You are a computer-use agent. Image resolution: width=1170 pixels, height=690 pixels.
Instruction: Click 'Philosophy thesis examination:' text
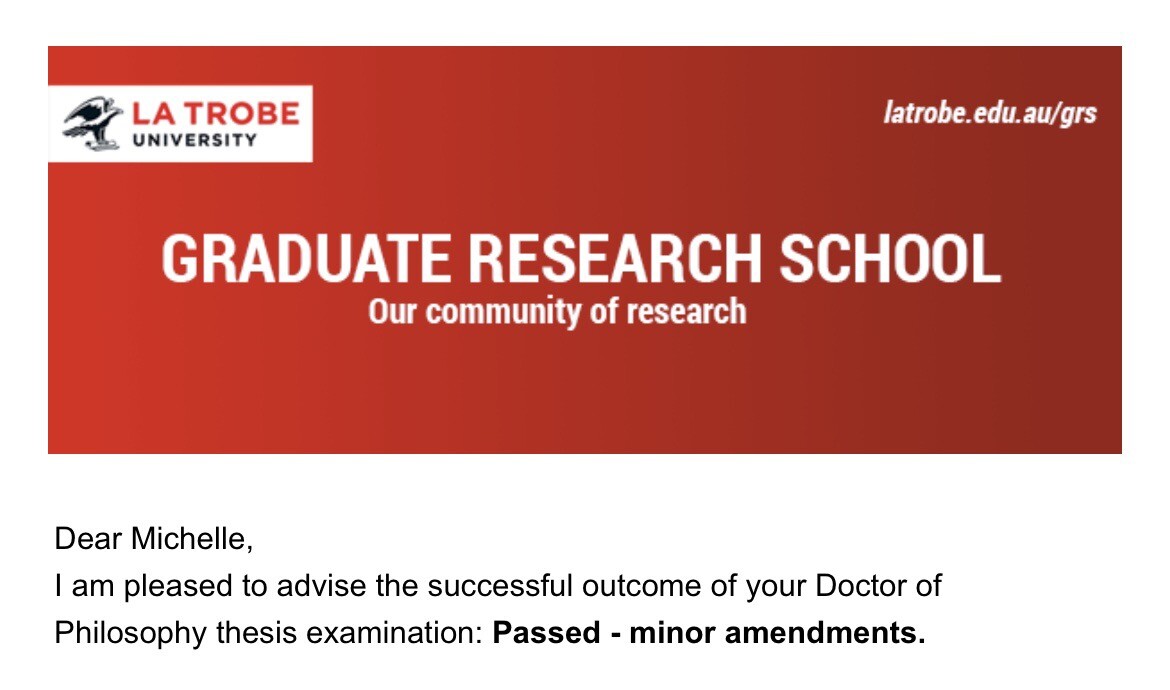(269, 633)
